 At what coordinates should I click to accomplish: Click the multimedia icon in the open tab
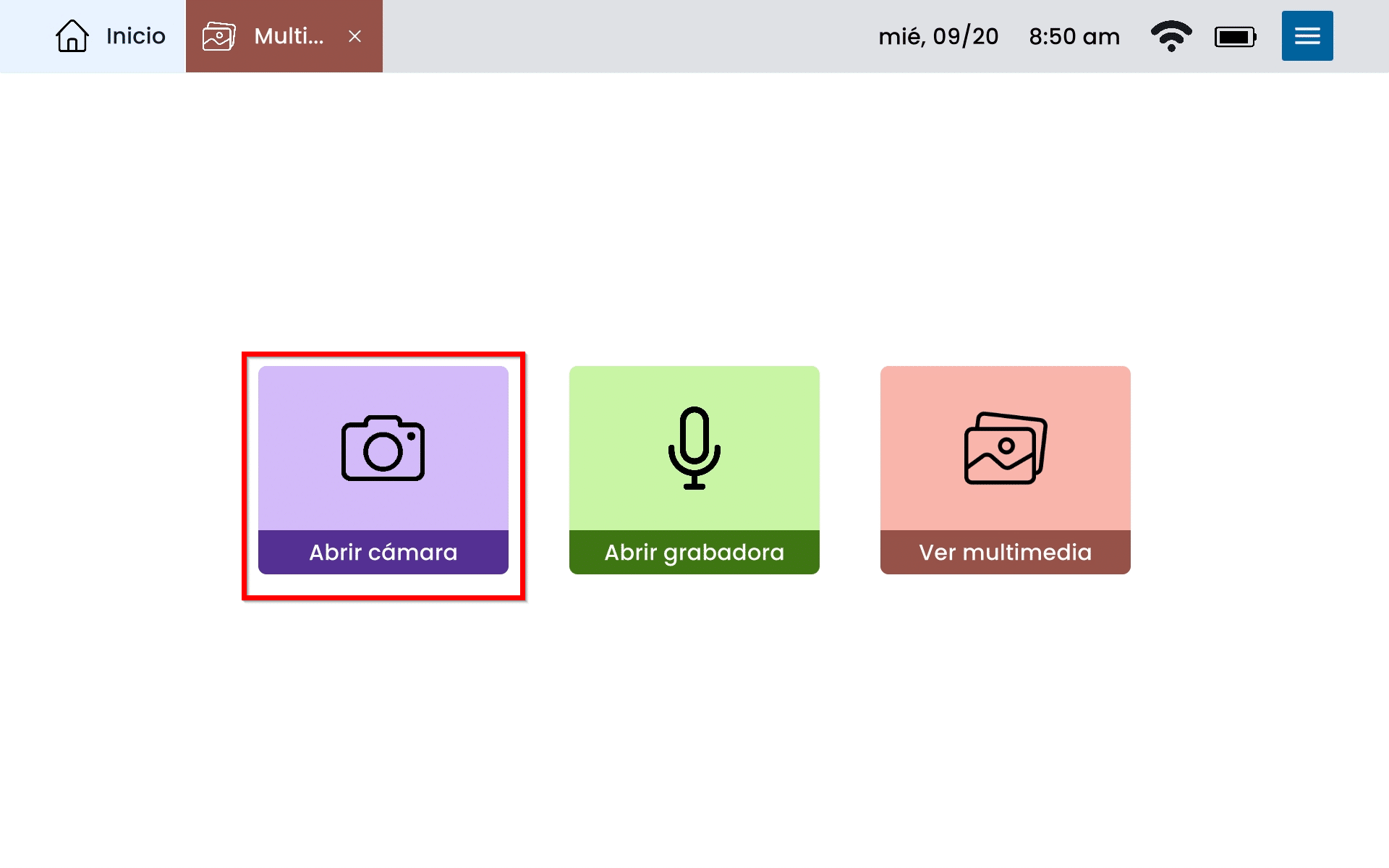219,36
